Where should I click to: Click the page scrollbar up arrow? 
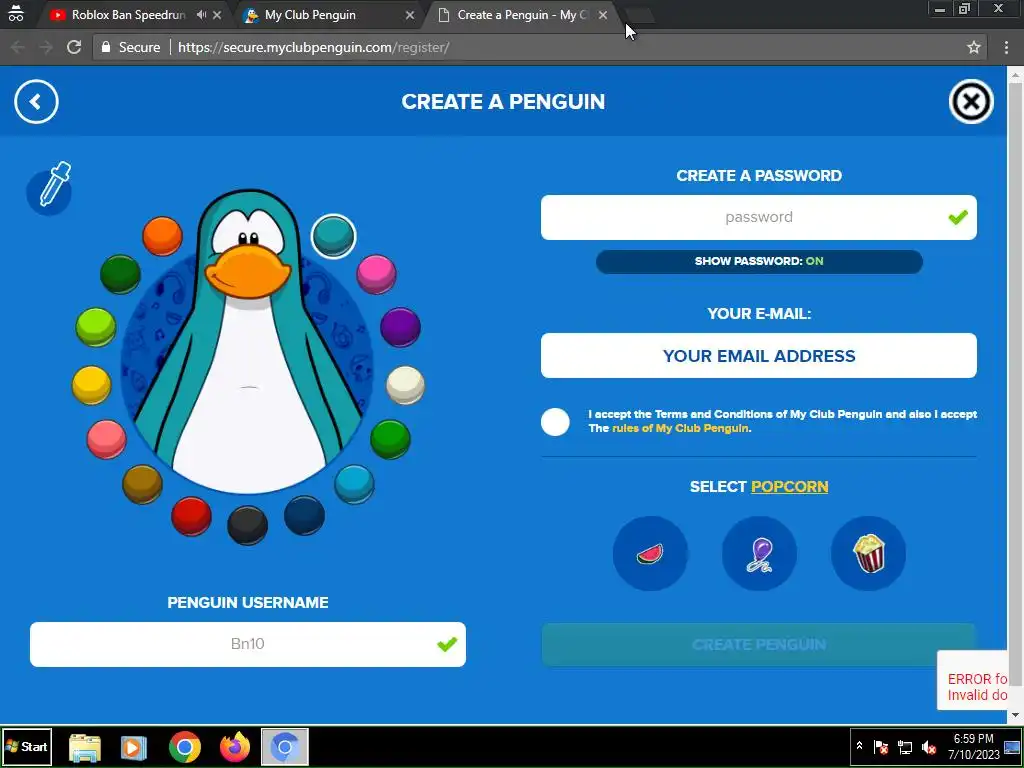(x=1016, y=74)
